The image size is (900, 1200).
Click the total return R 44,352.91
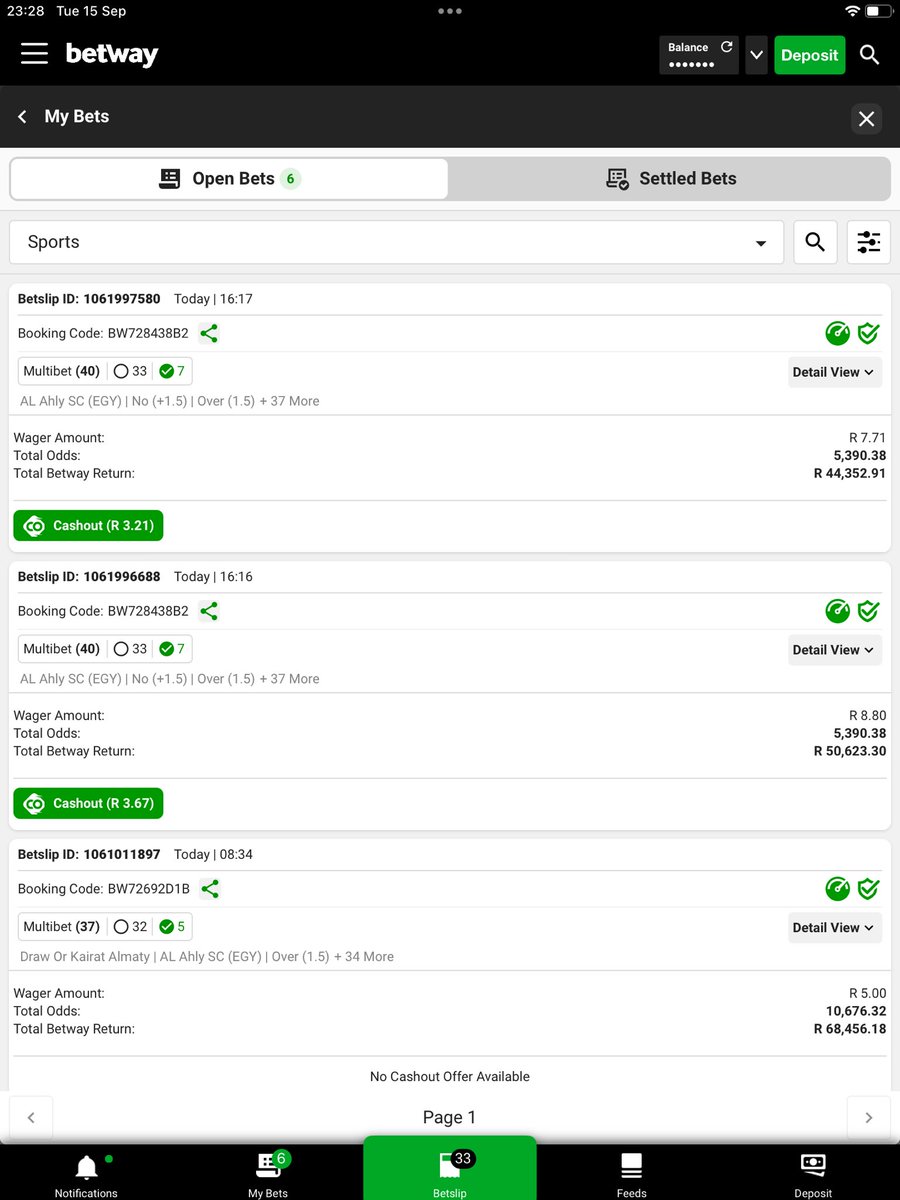[x=850, y=474]
